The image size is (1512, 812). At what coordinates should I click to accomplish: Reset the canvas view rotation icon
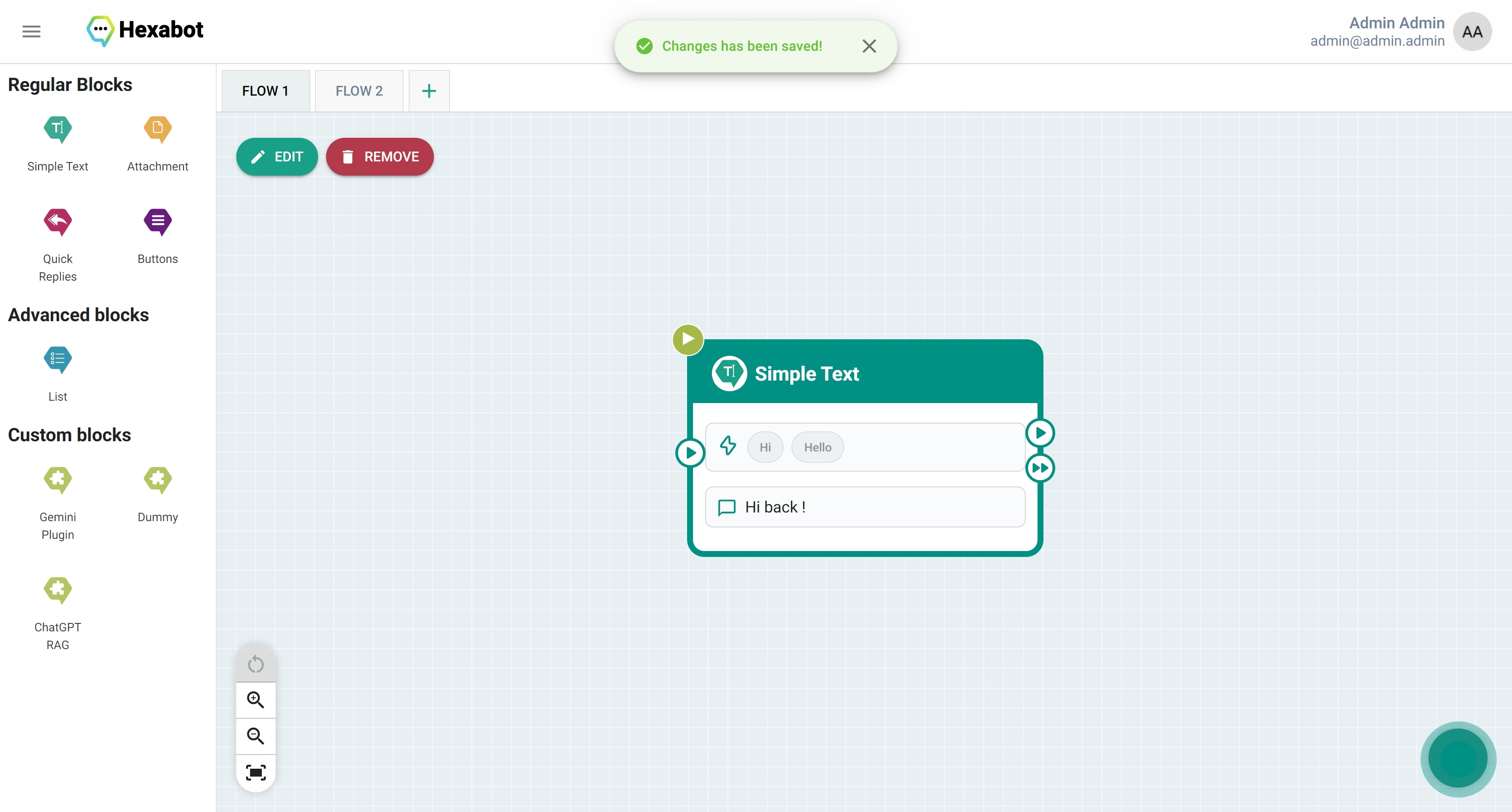[x=255, y=664]
